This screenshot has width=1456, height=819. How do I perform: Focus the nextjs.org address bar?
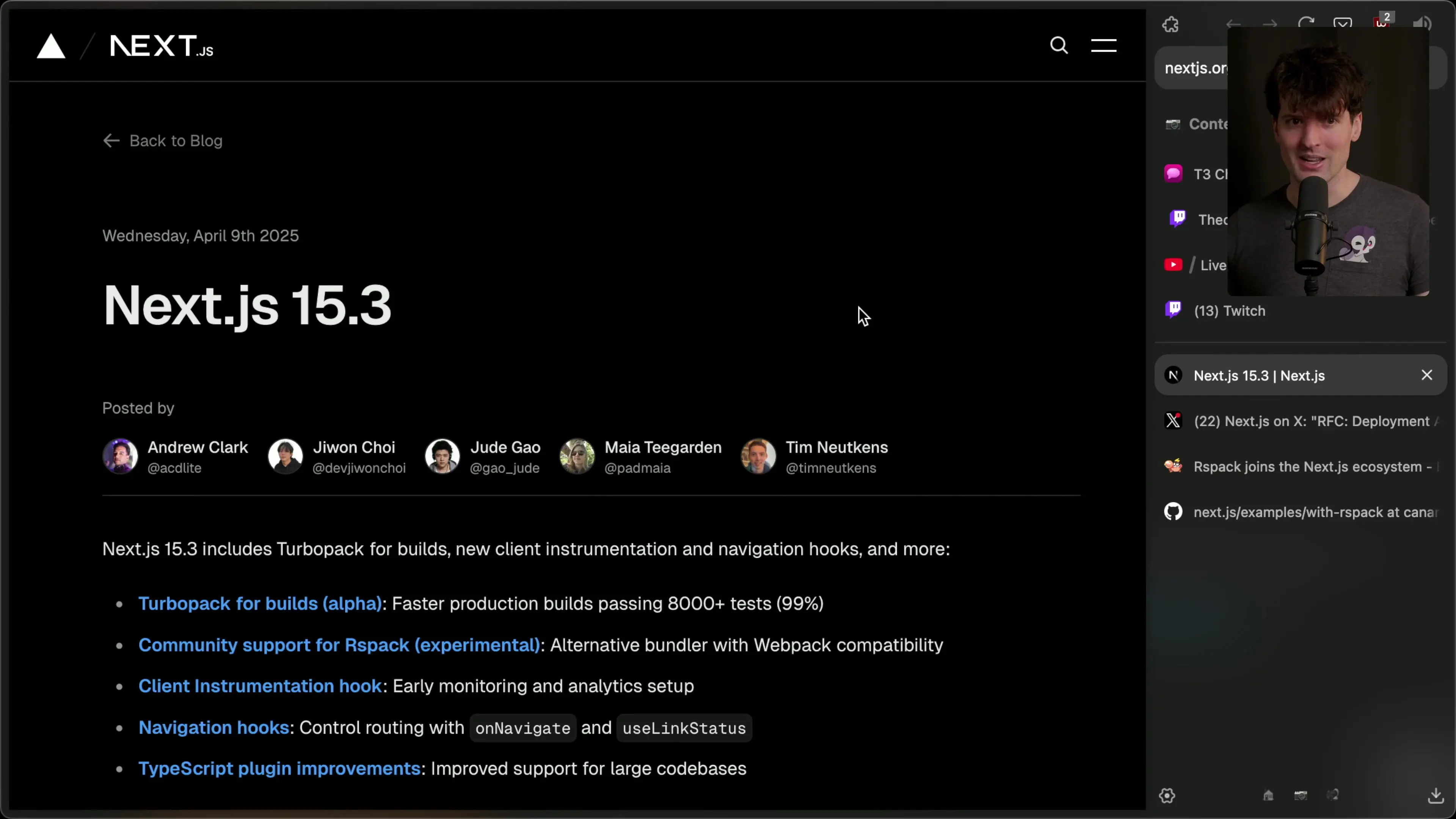tap(1301, 68)
